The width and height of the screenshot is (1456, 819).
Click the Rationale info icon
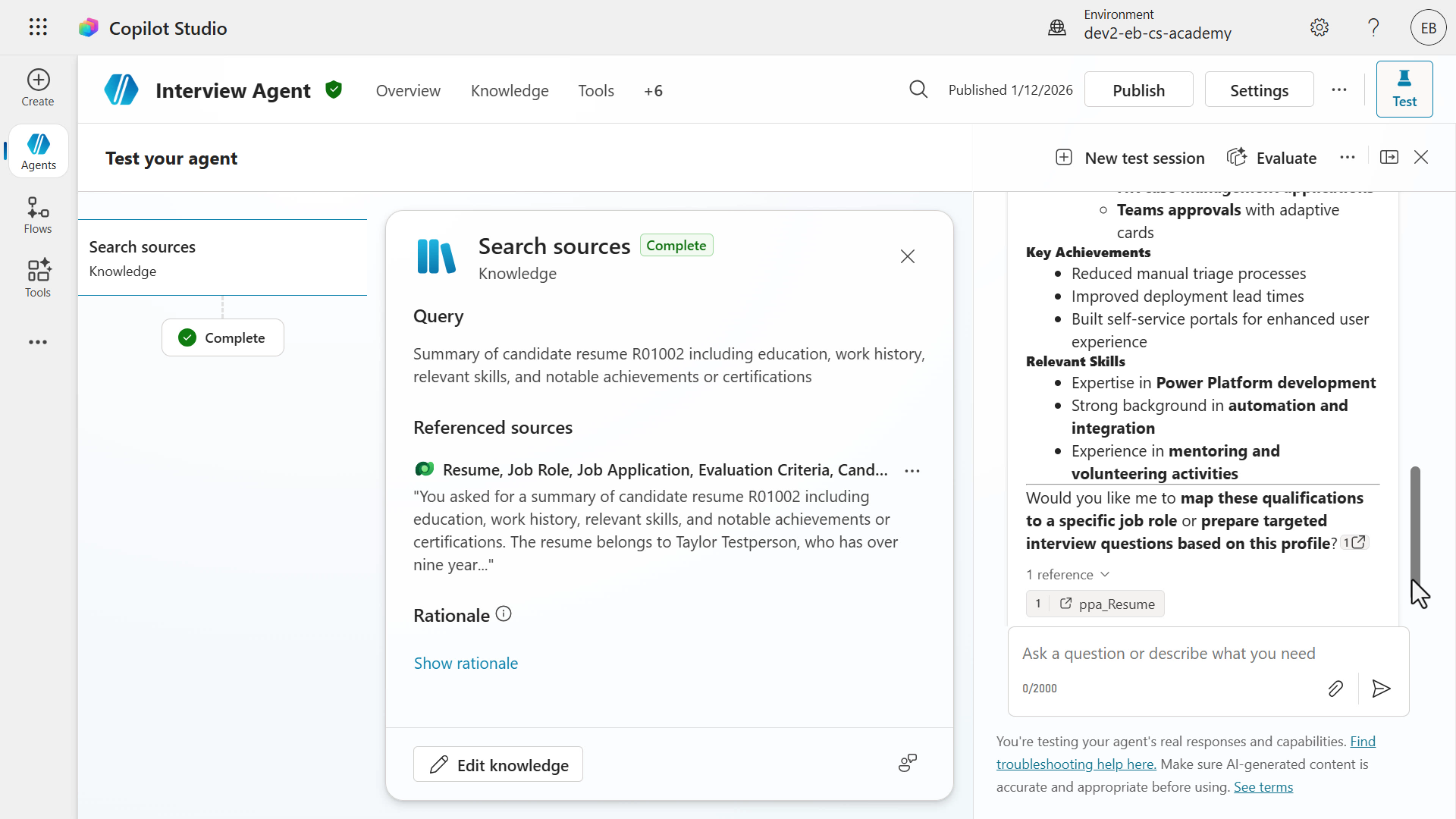point(504,614)
